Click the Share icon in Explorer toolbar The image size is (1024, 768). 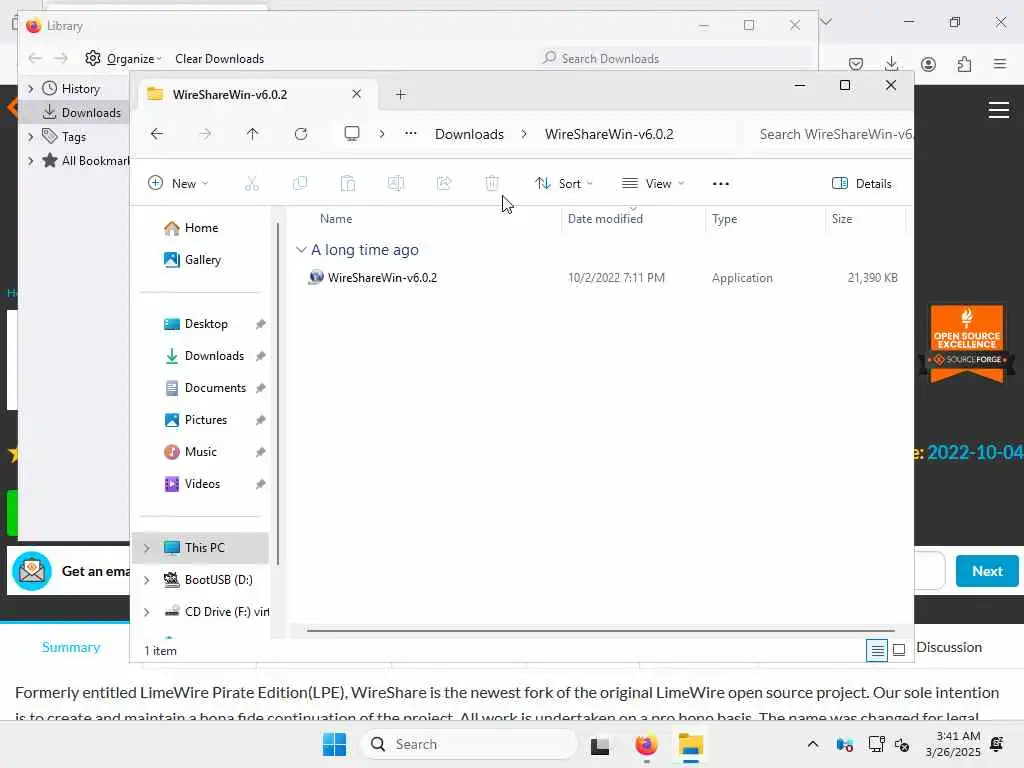444,184
